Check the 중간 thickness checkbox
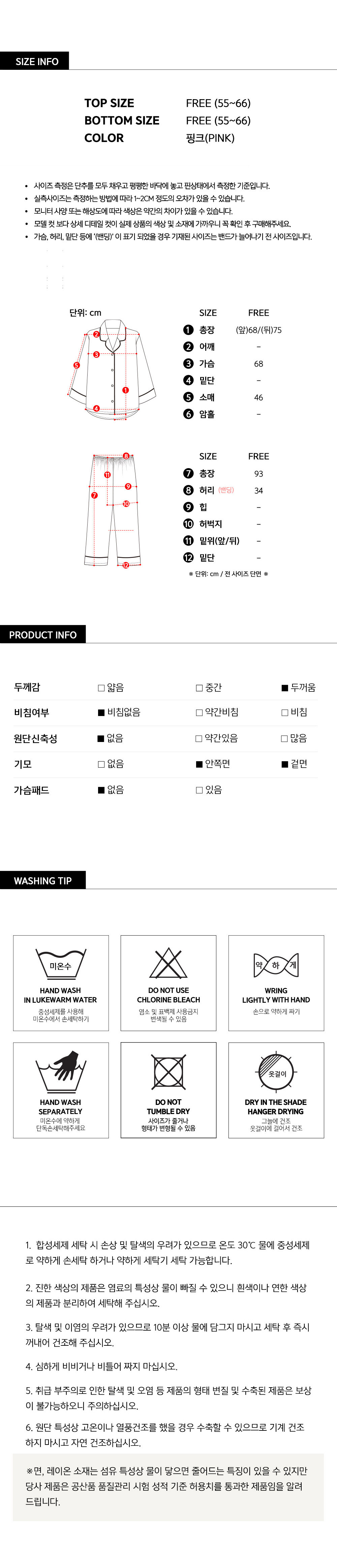This screenshot has height=1568, width=337. [x=199, y=688]
